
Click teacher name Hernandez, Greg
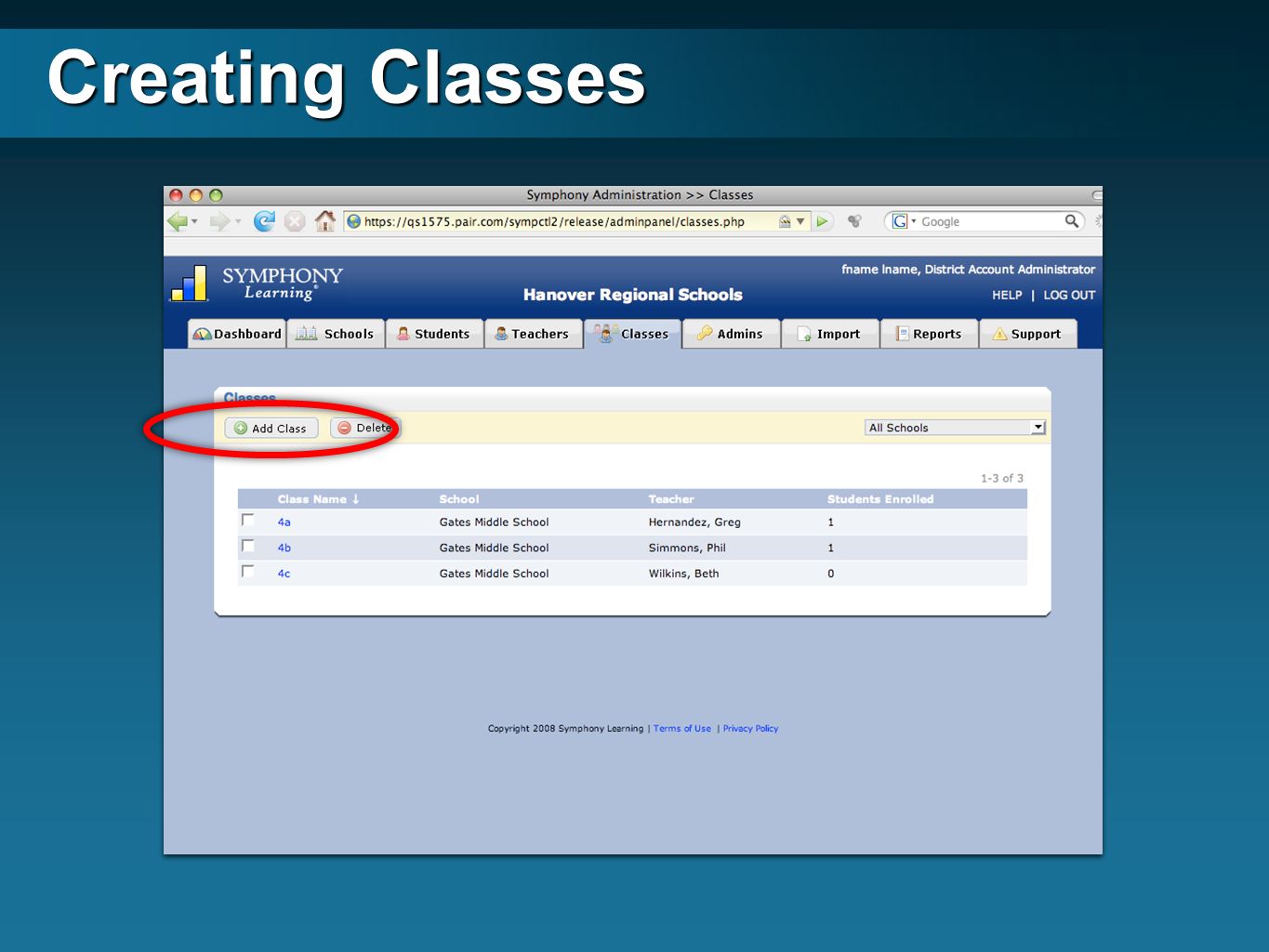pyautogui.click(x=694, y=522)
